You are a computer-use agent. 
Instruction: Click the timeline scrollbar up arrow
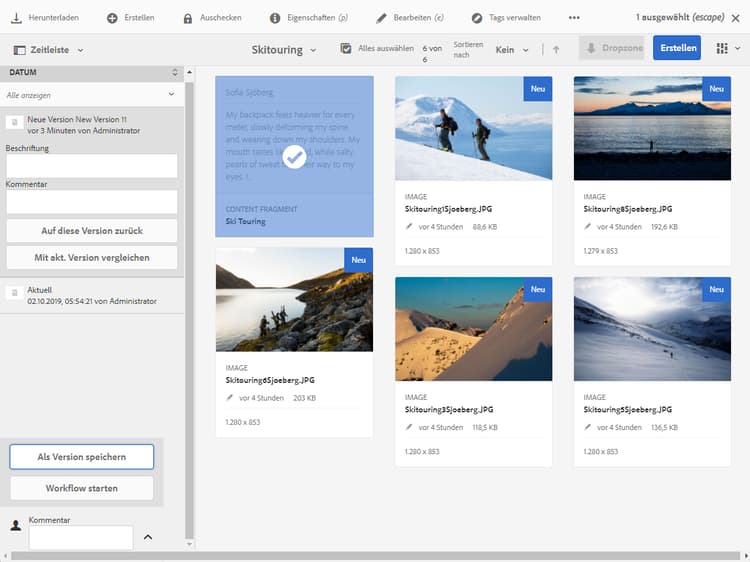click(189, 72)
